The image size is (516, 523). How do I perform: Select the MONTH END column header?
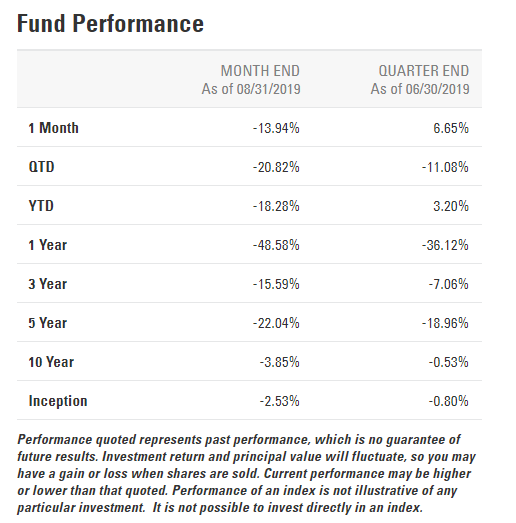click(x=260, y=71)
